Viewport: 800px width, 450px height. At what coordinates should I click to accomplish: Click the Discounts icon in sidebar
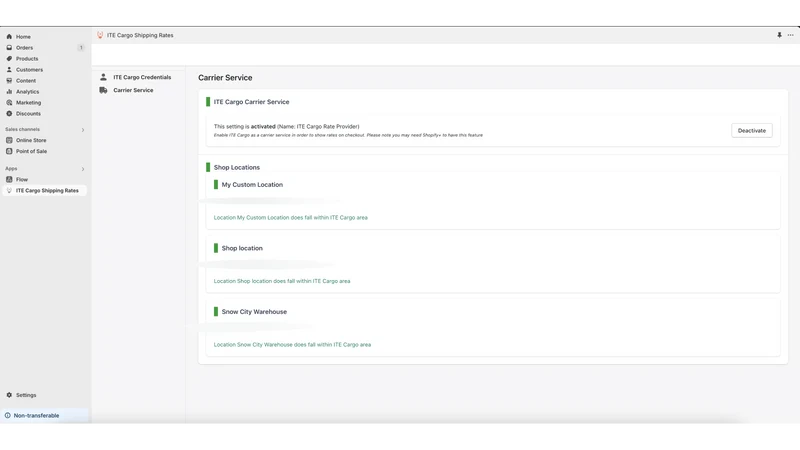(x=9, y=114)
